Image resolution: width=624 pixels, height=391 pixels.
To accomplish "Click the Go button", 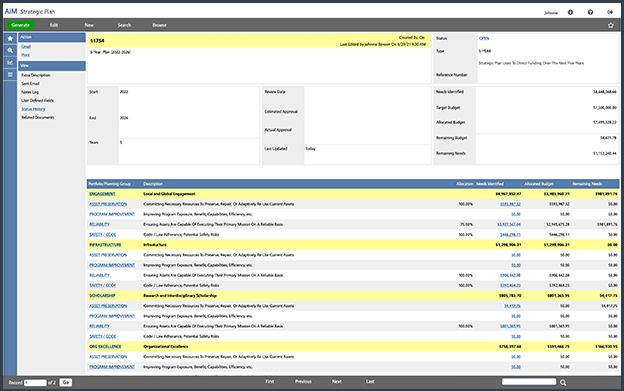I will [66, 382].
